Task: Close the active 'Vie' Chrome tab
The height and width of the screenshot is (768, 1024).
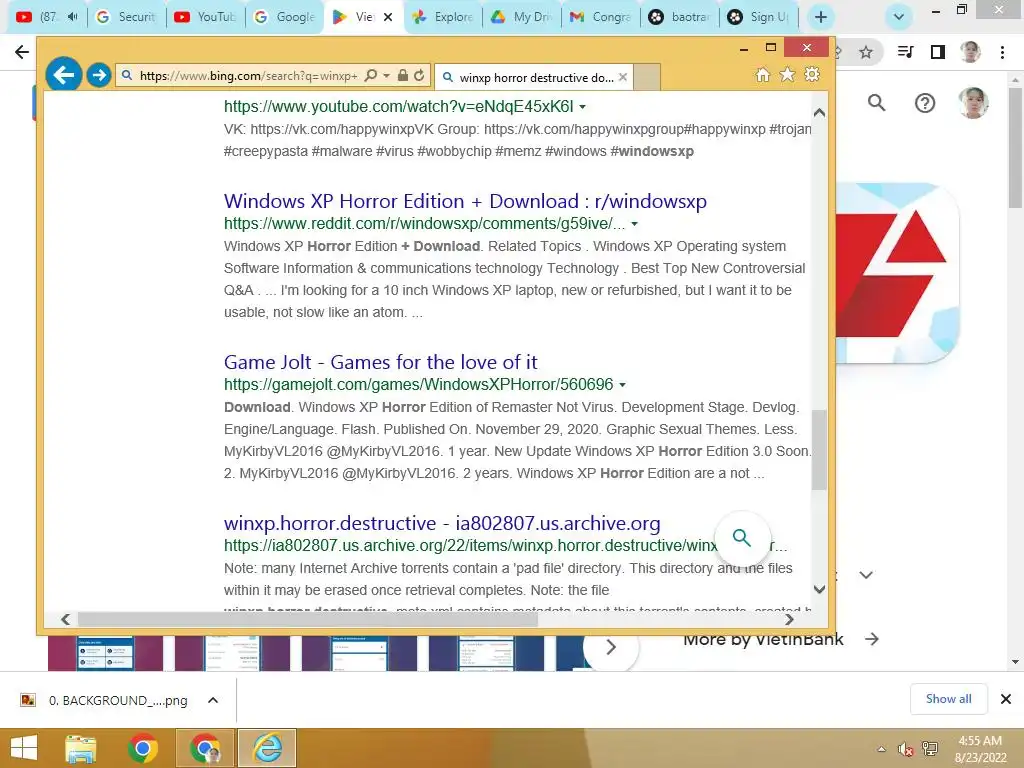Action: 388,17
